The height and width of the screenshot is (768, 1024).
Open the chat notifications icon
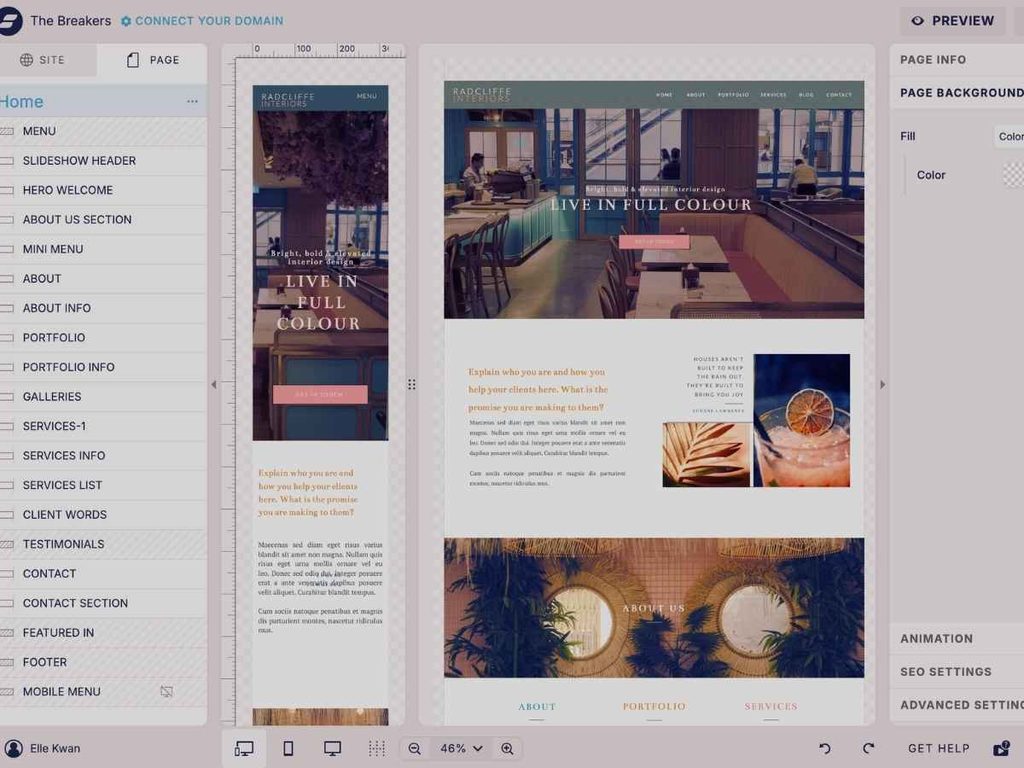[1002, 748]
